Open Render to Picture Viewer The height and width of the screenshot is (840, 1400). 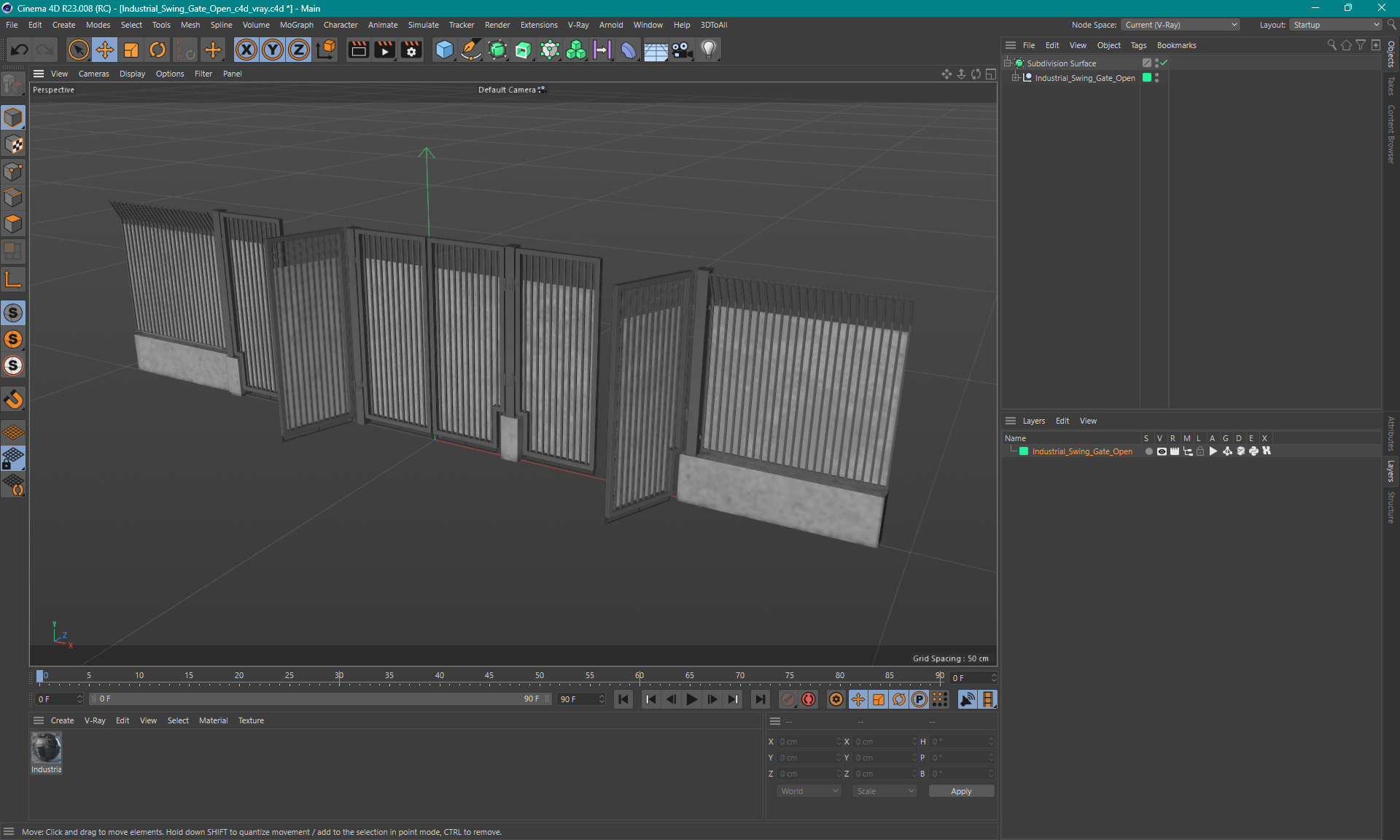384,50
